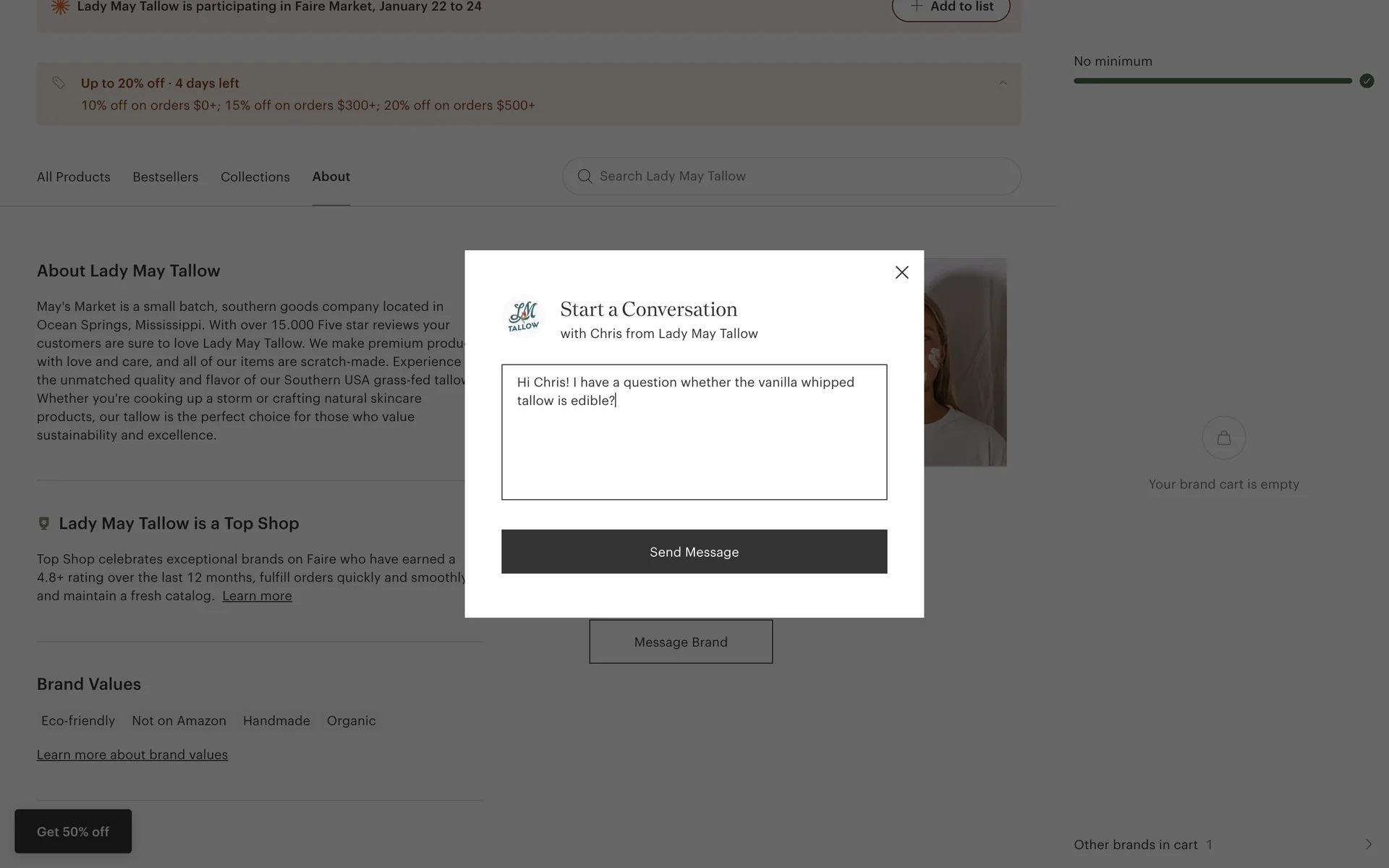Click the discount tag icon
This screenshot has height=868, width=1389.
pyautogui.click(x=59, y=83)
